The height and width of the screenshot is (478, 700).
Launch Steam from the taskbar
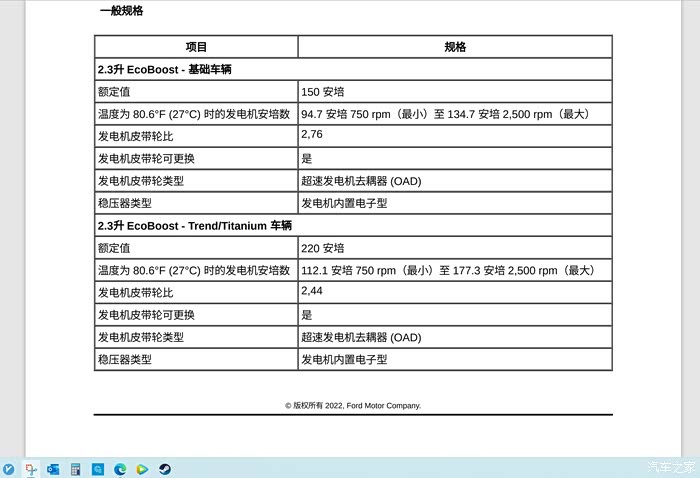[165, 469]
